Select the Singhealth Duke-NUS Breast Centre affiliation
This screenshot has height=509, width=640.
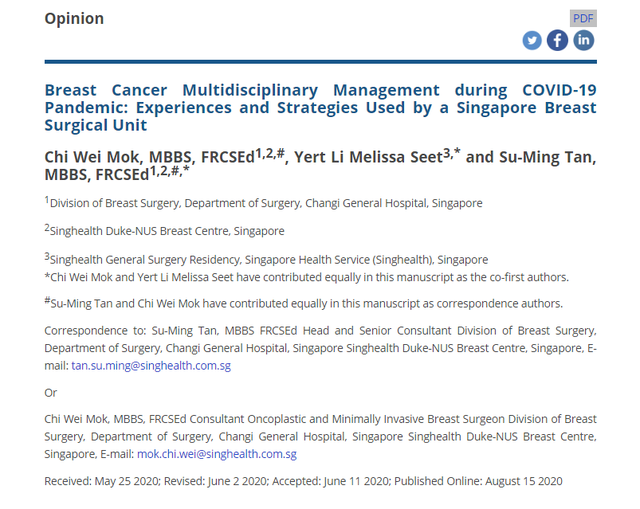pos(164,230)
